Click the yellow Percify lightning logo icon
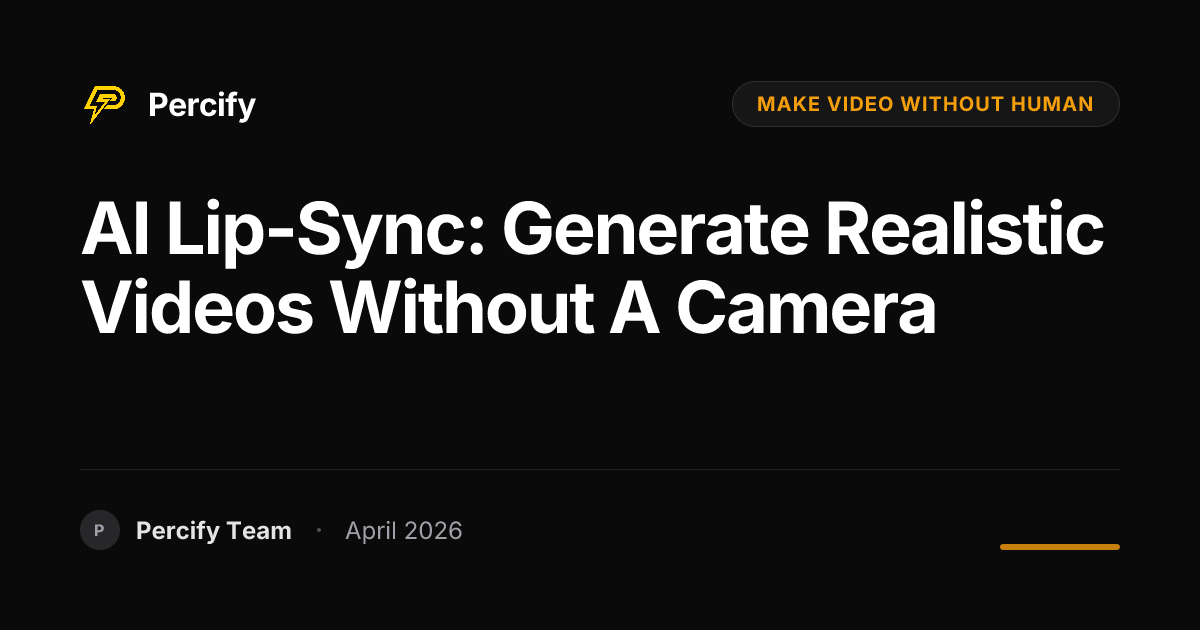The width and height of the screenshot is (1200, 630). [104, 104]
